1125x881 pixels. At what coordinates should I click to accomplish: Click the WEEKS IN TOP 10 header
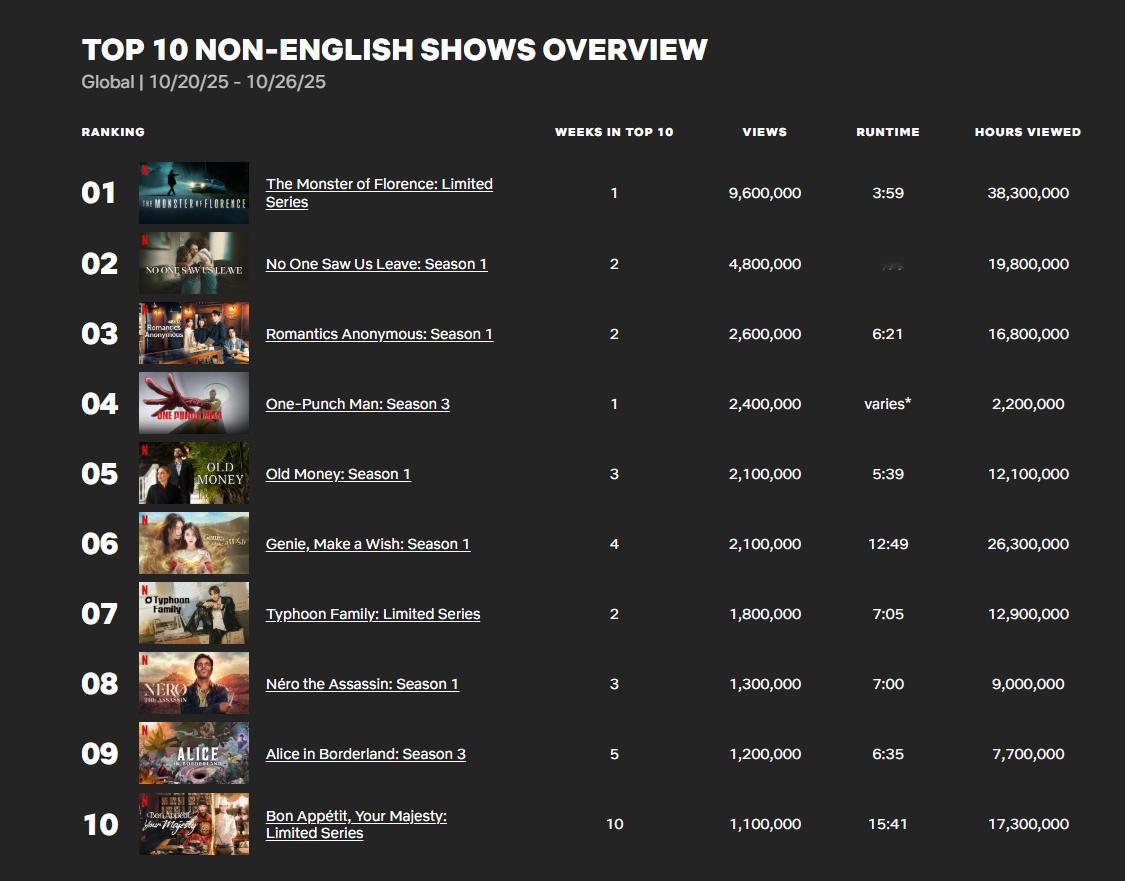pos(614,132)
